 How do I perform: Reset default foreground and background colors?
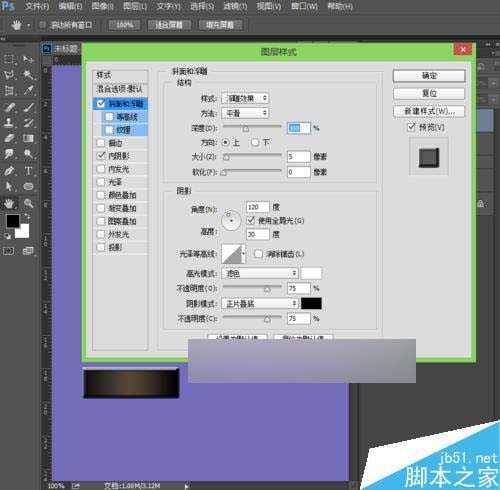[x=7, y=236]
